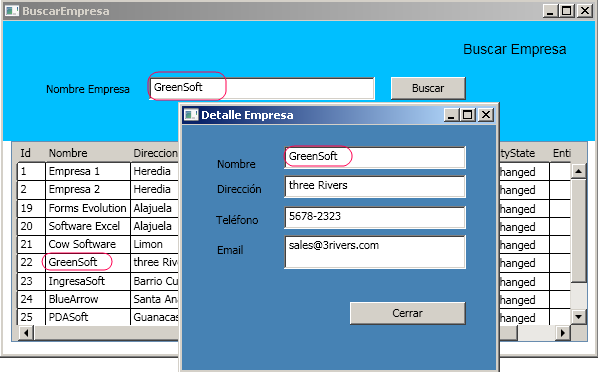Click the vertical scrollbar thumb of grid
The image size is (598, 372).
(579, 230)
